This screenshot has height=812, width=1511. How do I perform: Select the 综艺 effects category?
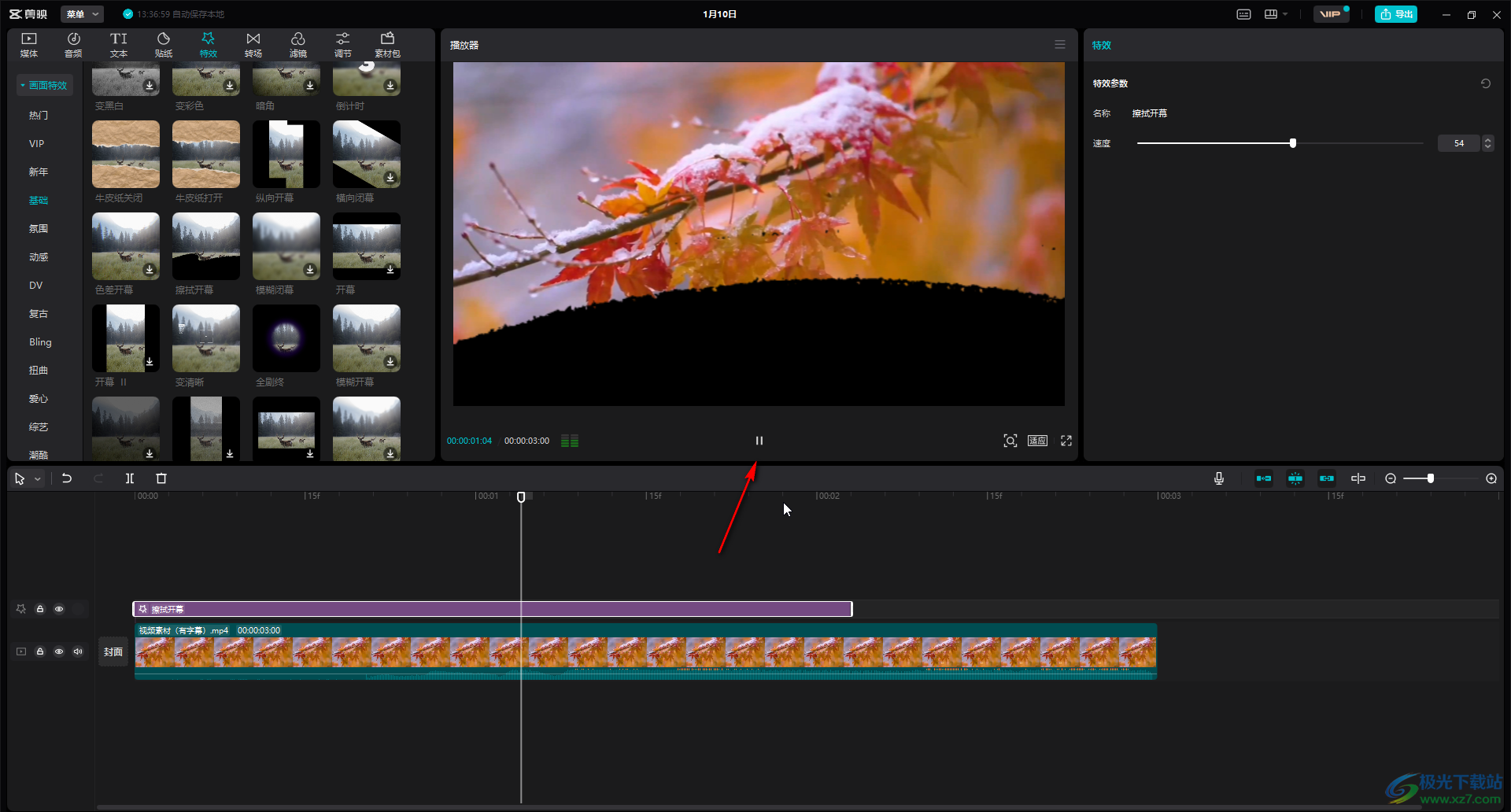coord(39,426)
